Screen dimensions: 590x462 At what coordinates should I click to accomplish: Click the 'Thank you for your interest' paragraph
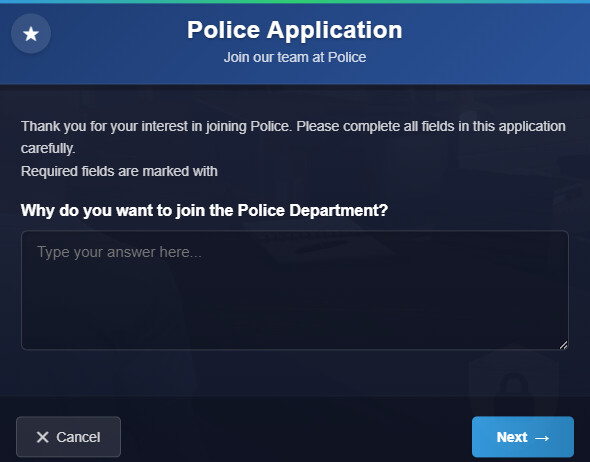293,137
